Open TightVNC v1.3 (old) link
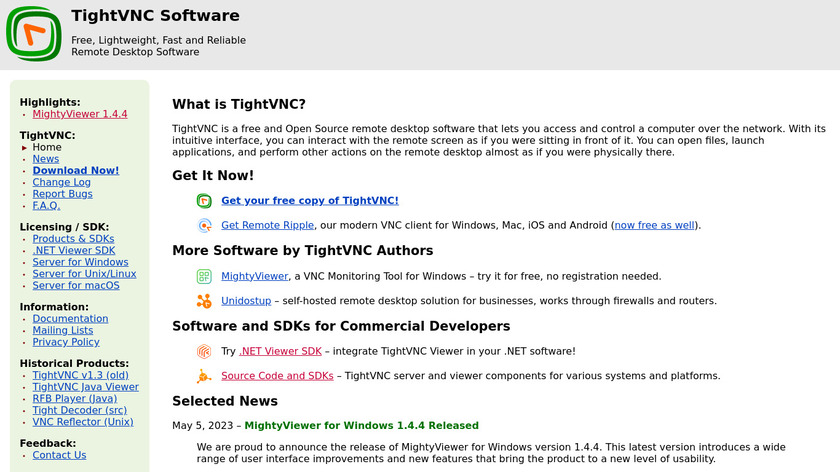 pos(80,376)
